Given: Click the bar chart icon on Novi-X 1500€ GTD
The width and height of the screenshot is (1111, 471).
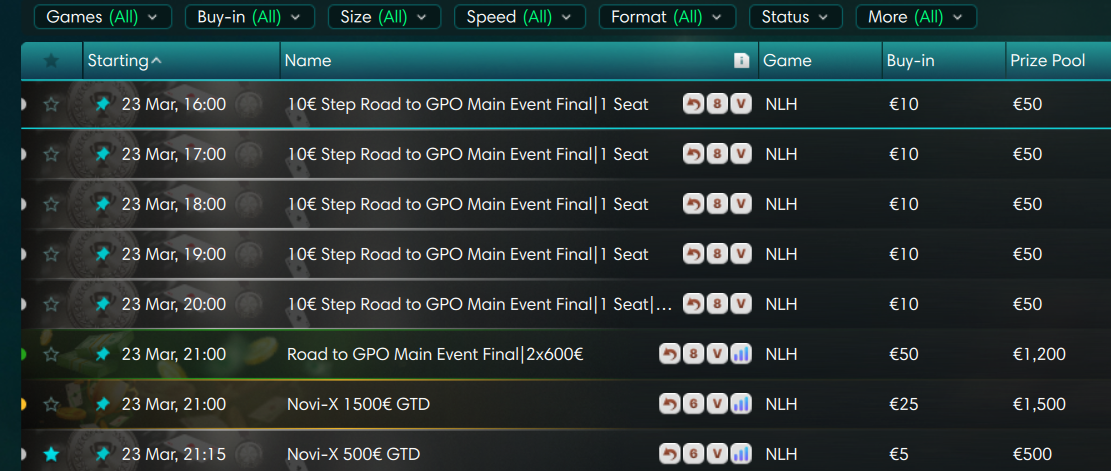Looking at the screenshot, I should (x=741, y=404).
